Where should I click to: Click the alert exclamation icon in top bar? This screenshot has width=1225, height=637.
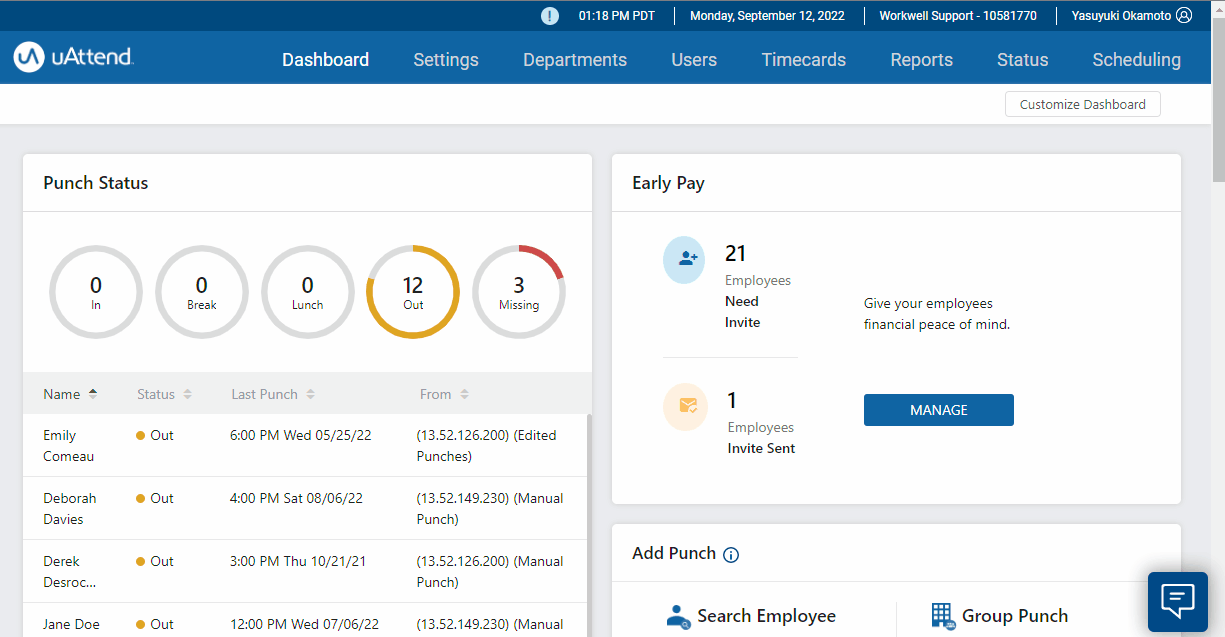click(x=550, y=16)
